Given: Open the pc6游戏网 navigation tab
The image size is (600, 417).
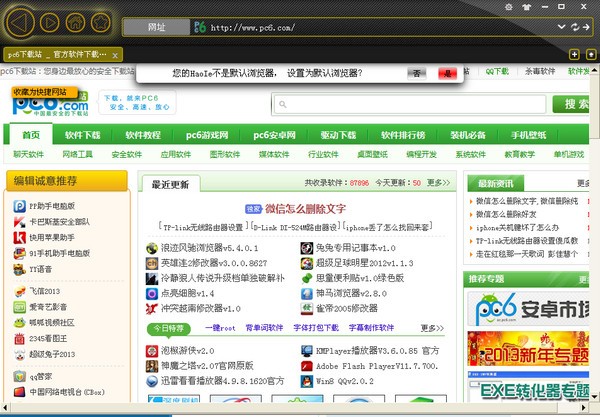Looking at the screenshot, I should [x=207, y=135].
